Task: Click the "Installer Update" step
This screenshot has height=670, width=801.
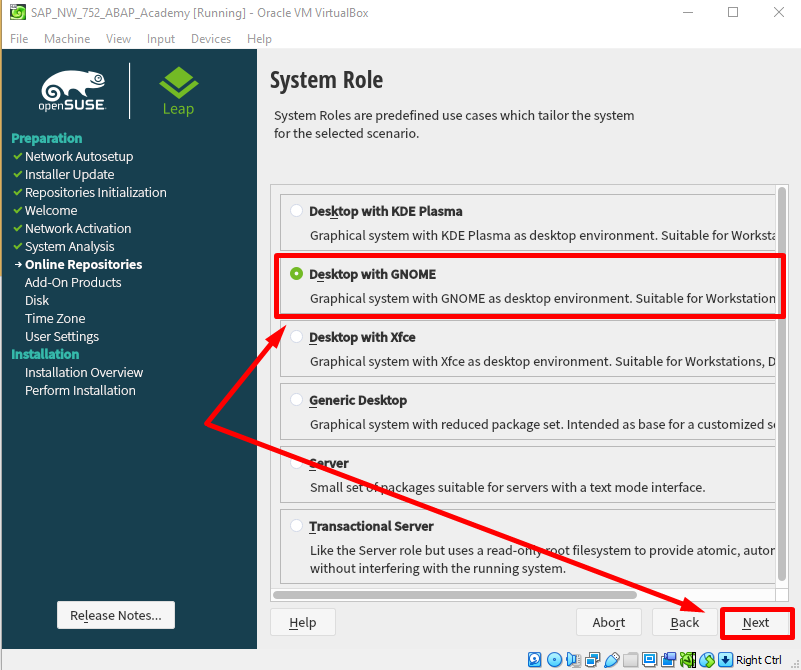Action: coord(69,174)
